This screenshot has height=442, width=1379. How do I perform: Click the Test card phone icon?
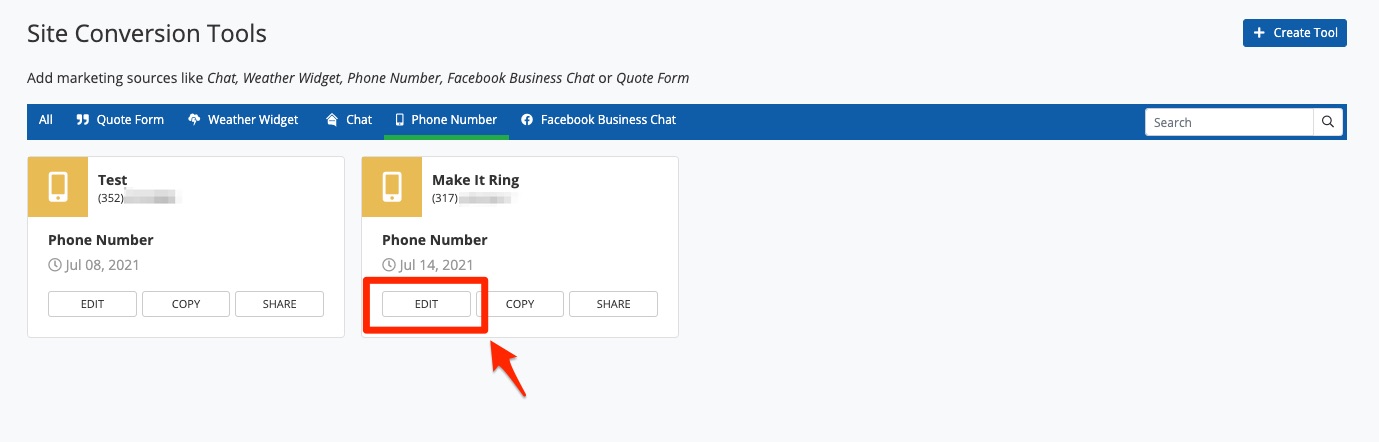tap(58, 187)
